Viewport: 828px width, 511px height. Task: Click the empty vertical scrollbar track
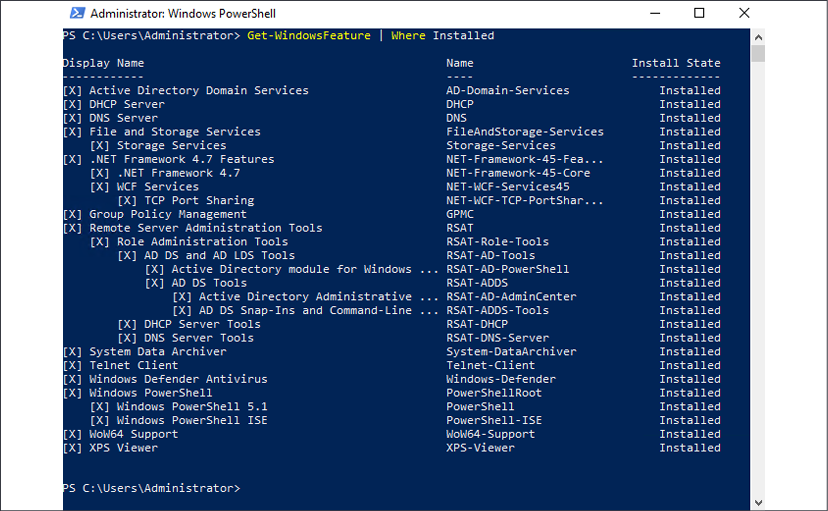point(758,279)
